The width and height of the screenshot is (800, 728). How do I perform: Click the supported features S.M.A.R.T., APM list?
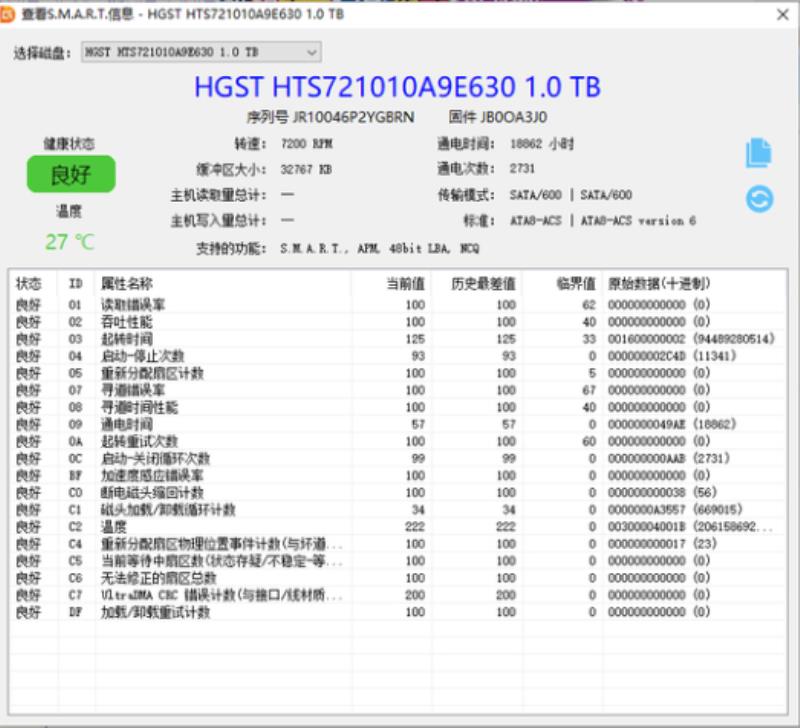tap(380, 248)
